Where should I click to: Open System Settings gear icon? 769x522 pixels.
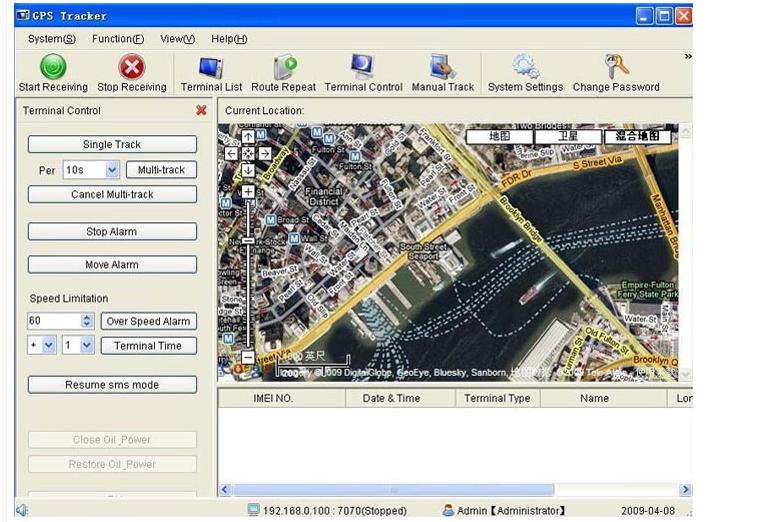coord(525,67)
